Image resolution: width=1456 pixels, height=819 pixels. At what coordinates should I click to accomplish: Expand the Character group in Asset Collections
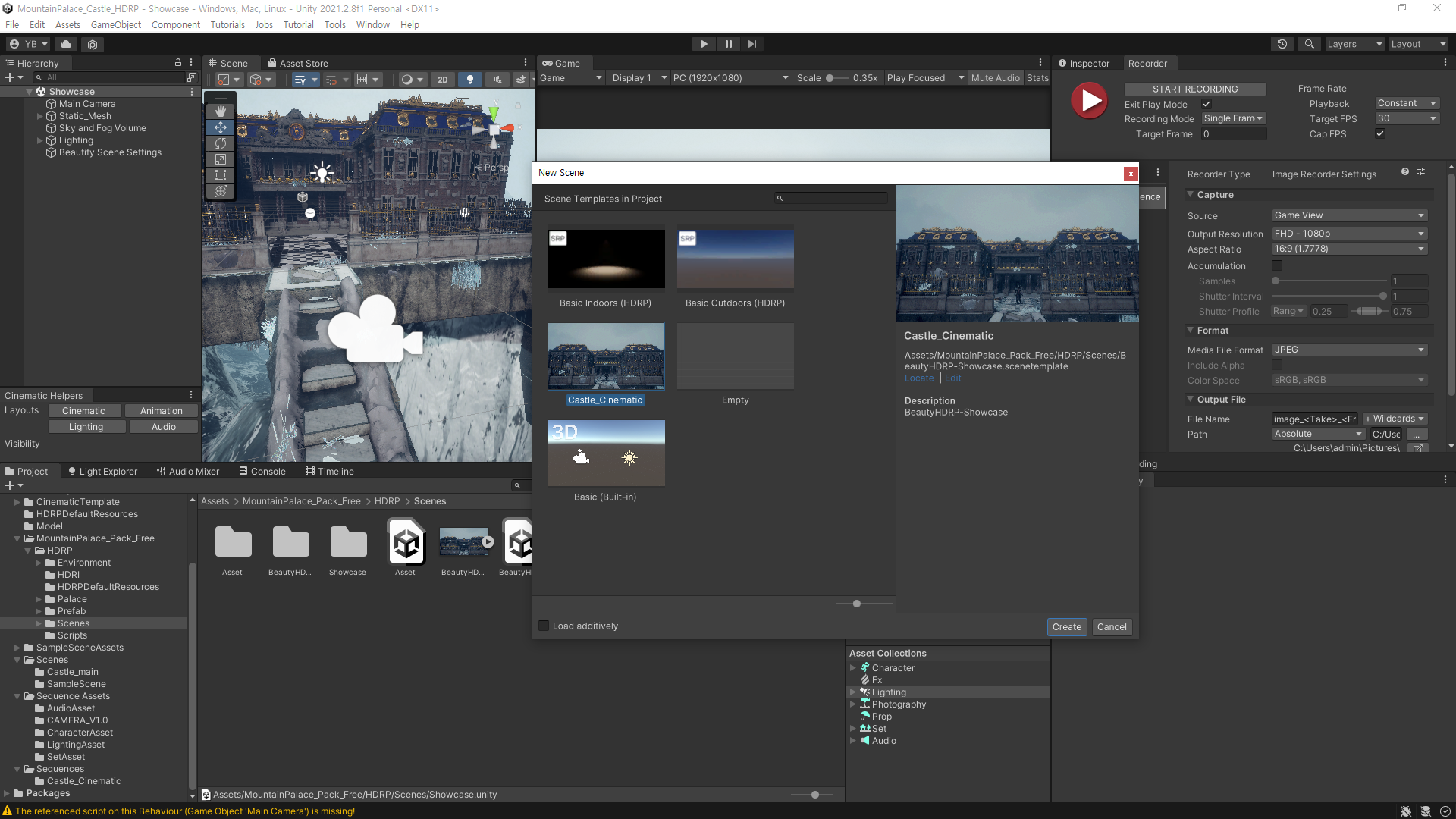pyautogui.click(x=854, y=667)
